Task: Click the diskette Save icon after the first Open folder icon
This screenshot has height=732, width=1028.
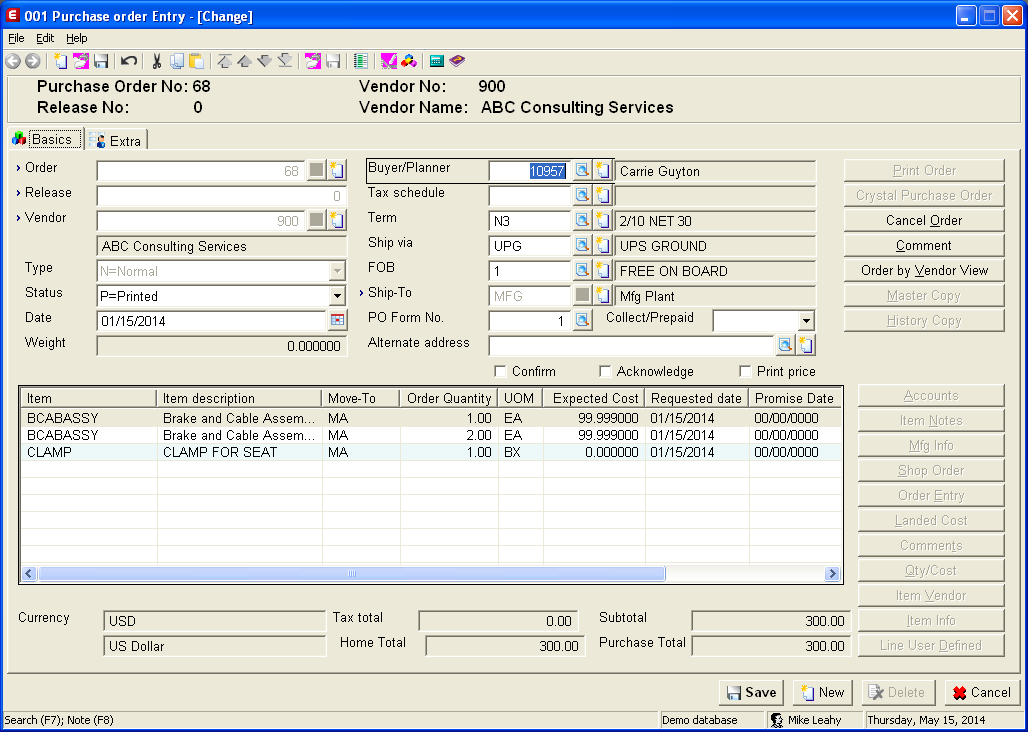Action: tap(101, 62)
